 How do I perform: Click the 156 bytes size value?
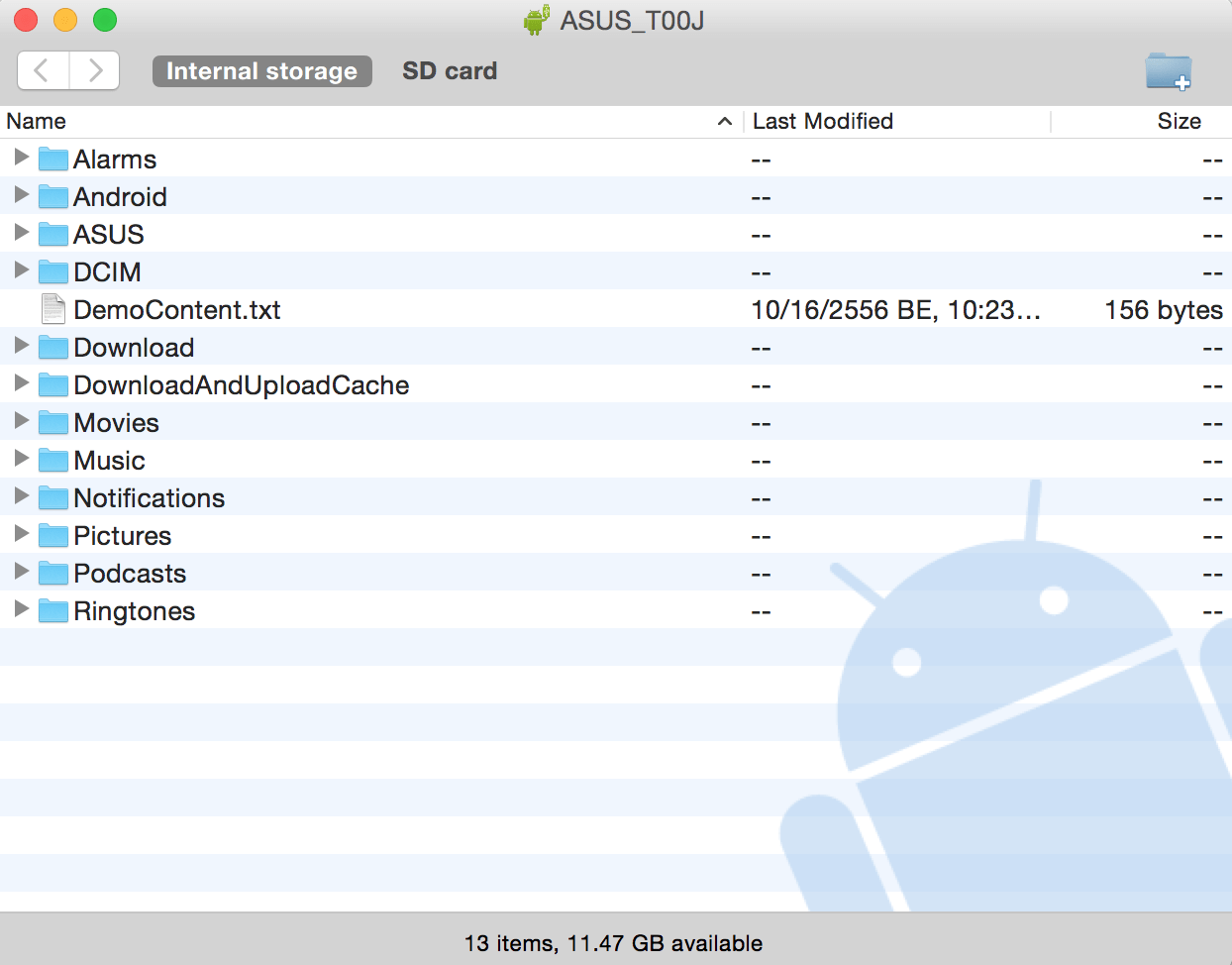pos(1164,310)
